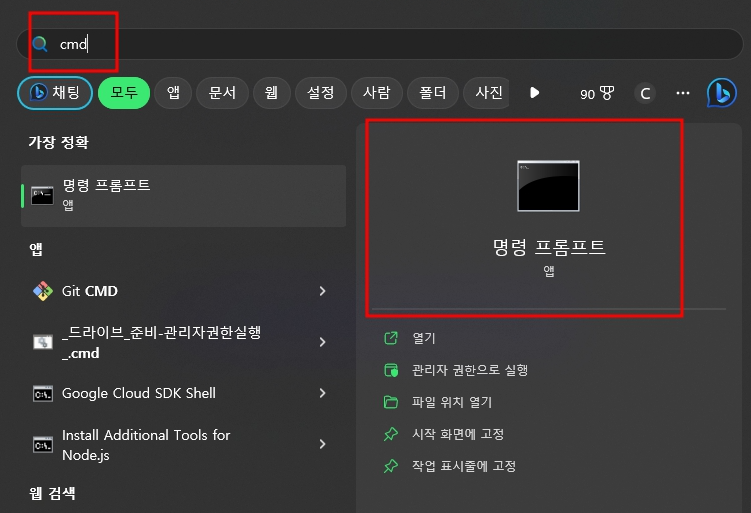Image resolution: width=751 pixels, height=513 pixels.
Task: Click the open external icon beside 열기
Action: (x=391, y=338)
